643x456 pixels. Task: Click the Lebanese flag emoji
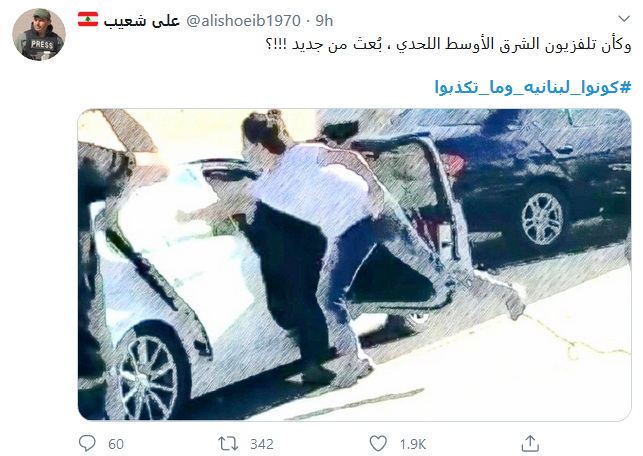coord(88,19)
